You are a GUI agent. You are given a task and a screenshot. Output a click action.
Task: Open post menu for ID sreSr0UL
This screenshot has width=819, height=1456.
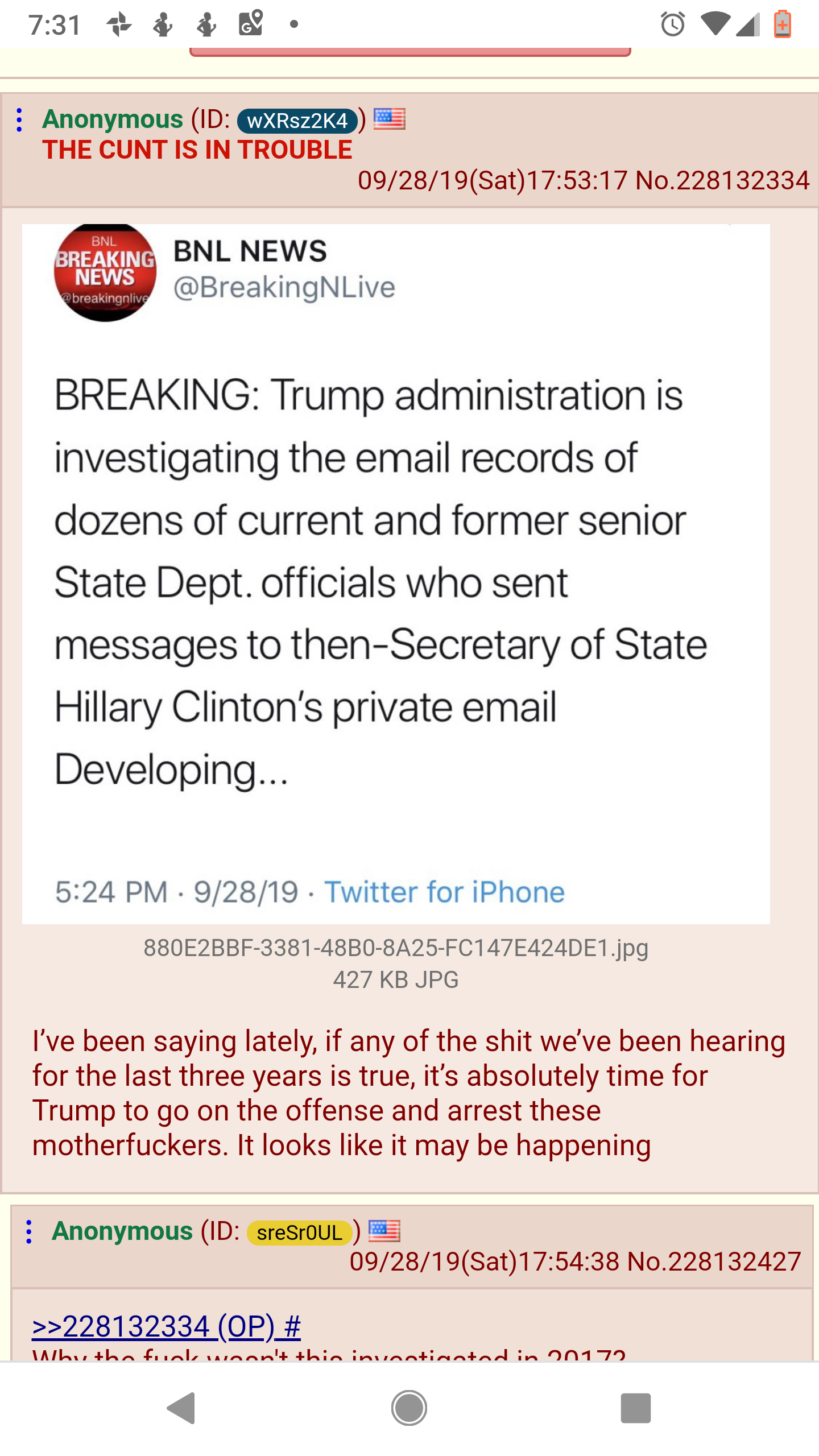point(29,1231)
